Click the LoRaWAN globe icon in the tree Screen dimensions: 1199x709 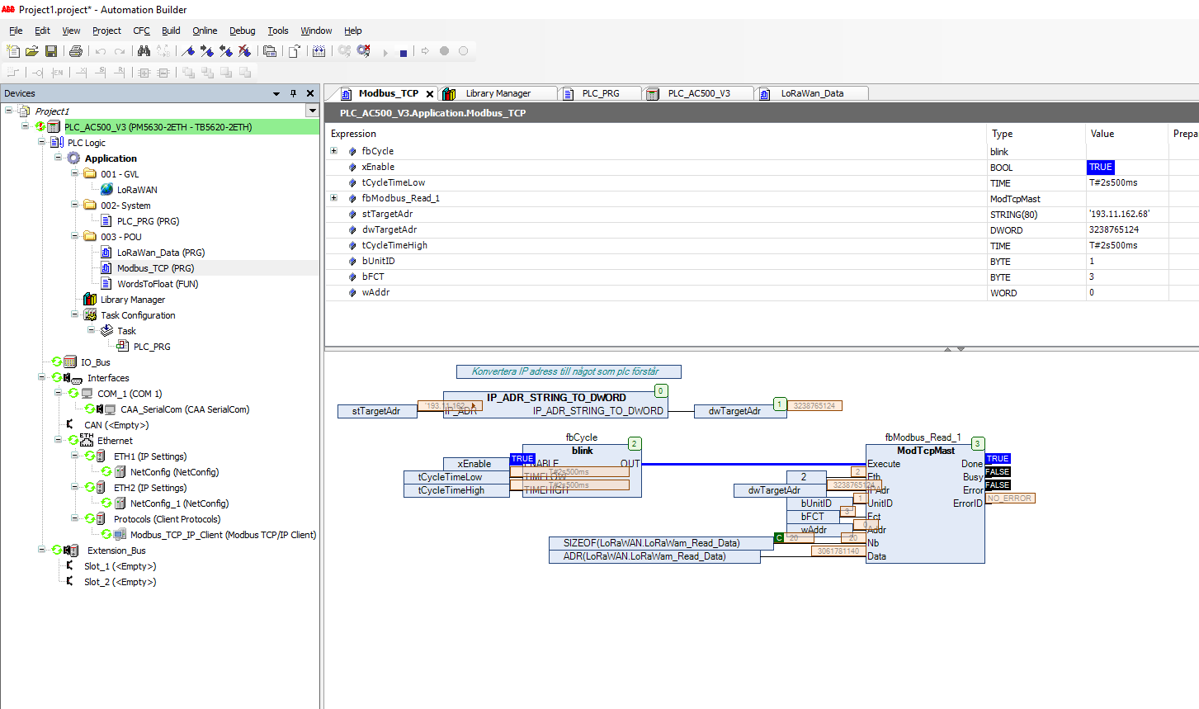point(107,190)
